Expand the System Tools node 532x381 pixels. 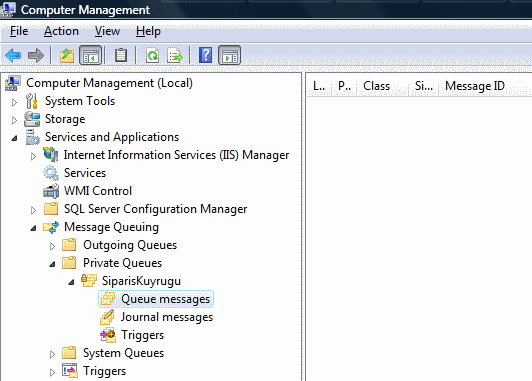click(14, 102)
